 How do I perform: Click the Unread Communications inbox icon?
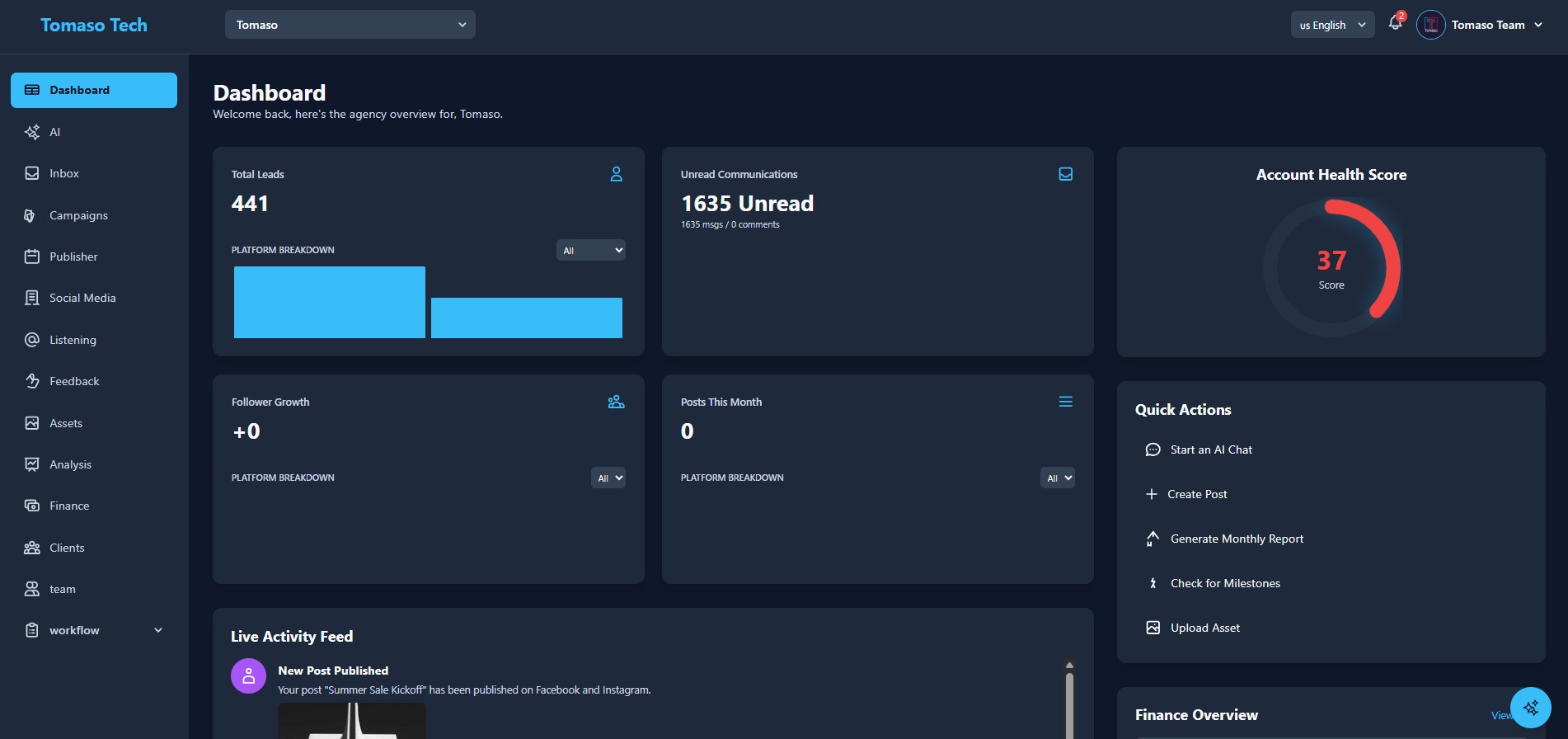pyautogui.click(x=1065, y=174)
